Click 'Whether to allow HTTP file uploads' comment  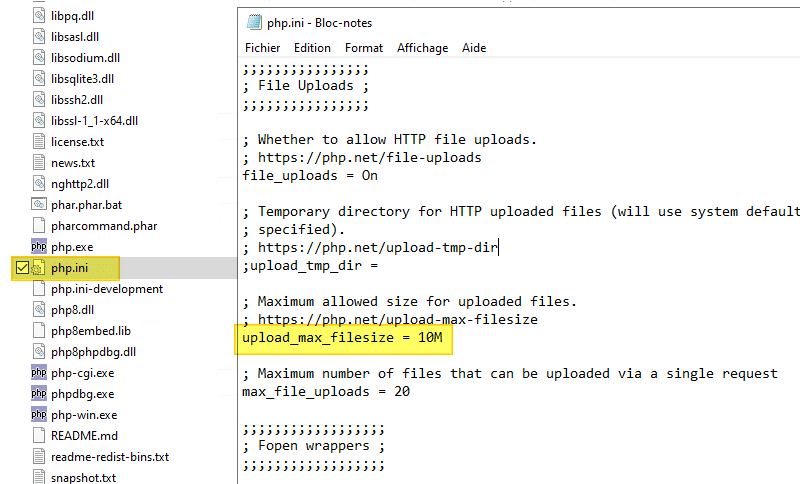tap(390, 140)
